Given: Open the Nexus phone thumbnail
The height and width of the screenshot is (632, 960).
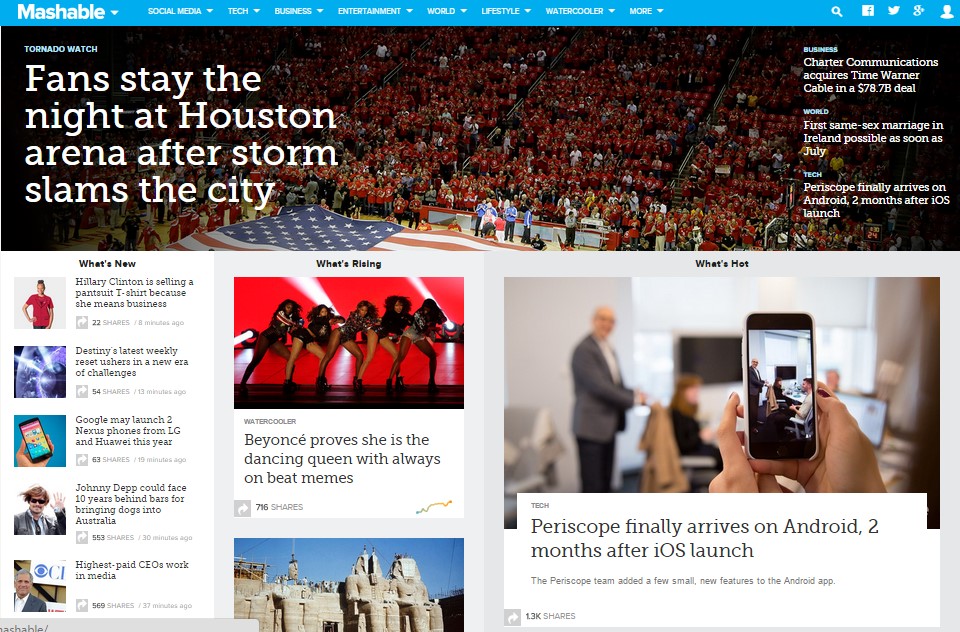Looking at the screenshot, I should coord(40,441).
